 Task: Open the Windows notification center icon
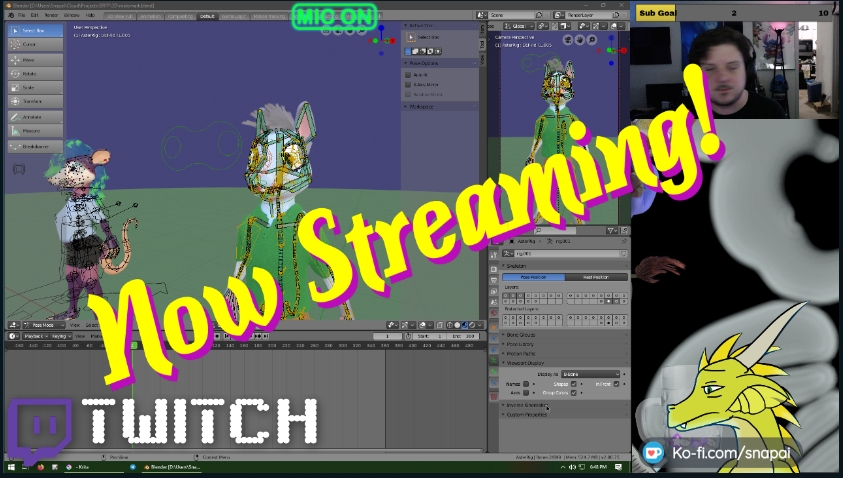tap(618, 467)
